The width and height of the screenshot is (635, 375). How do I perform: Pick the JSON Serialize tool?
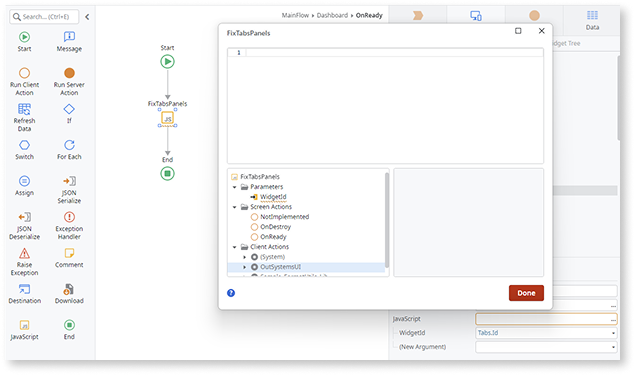(x=69, y=190)
